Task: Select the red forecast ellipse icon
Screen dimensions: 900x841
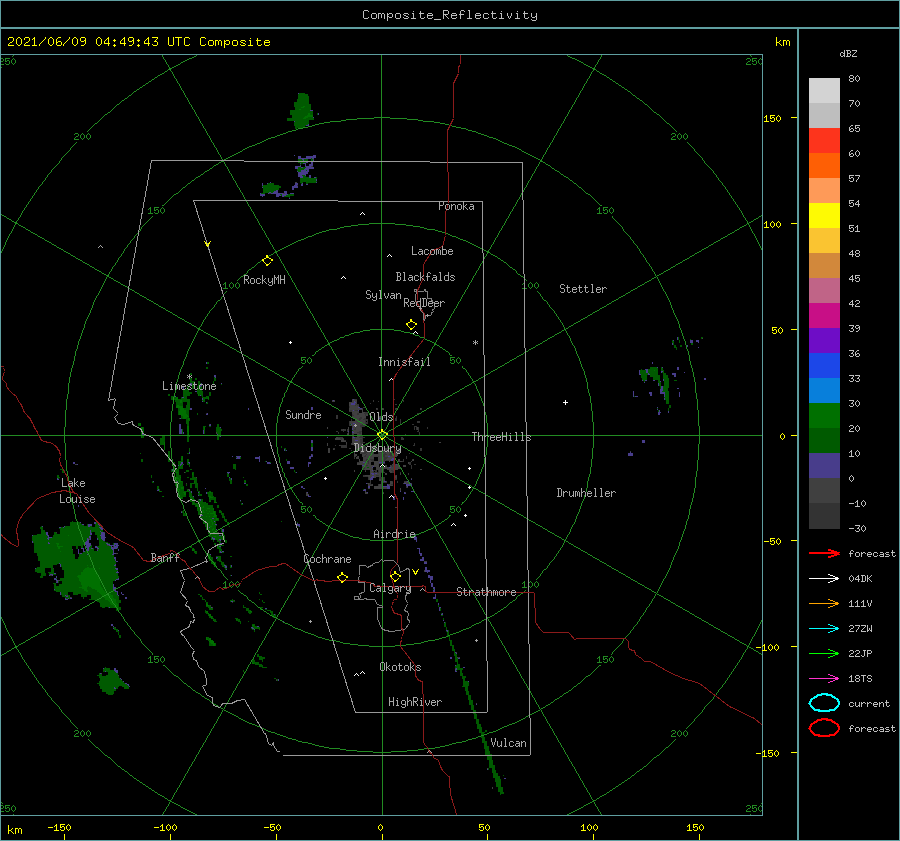Action: pyautogui.click(x=824, y=728)
